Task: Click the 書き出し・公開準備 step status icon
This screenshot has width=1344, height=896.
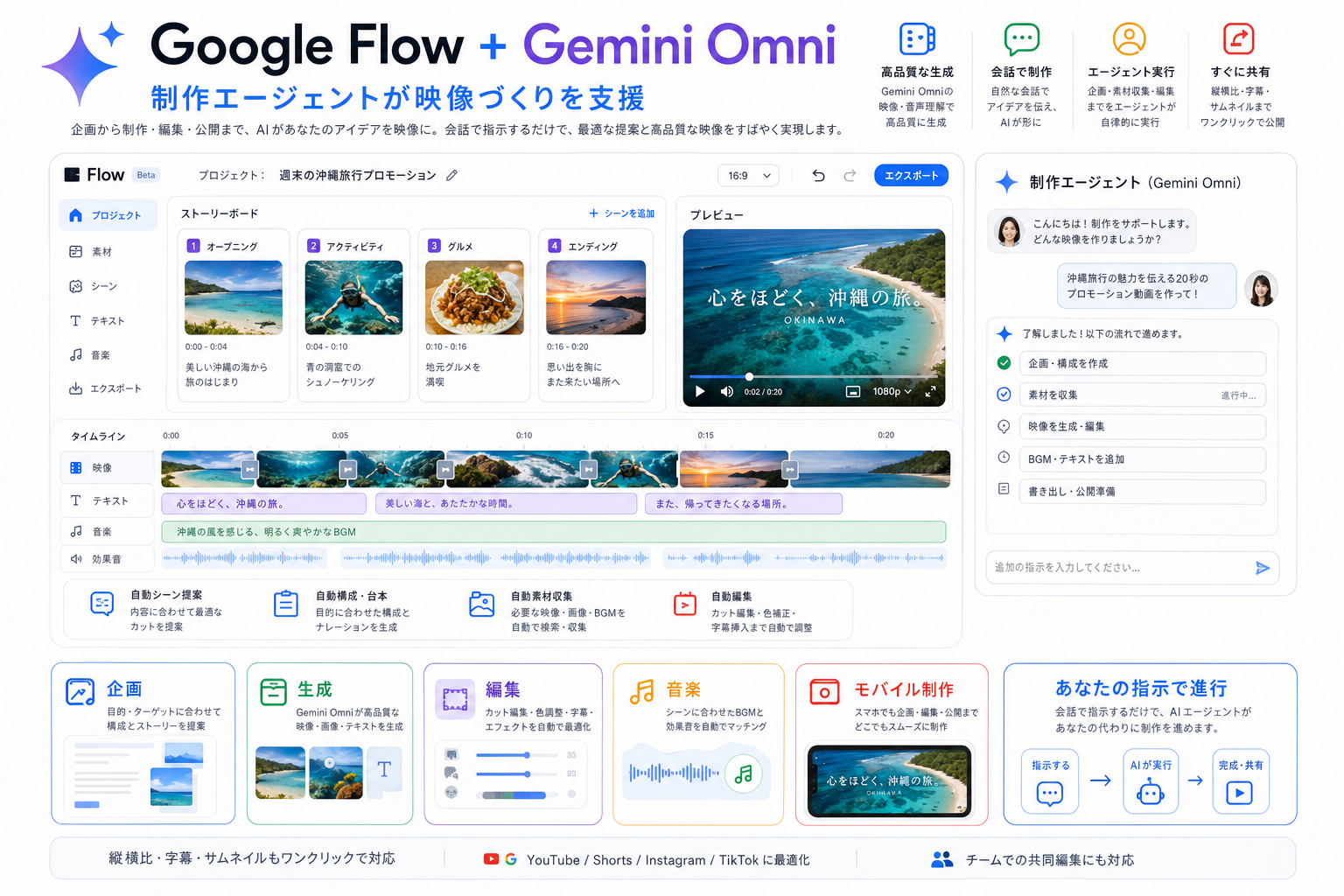Action: pyautogui.click(x=1004, y=489)
